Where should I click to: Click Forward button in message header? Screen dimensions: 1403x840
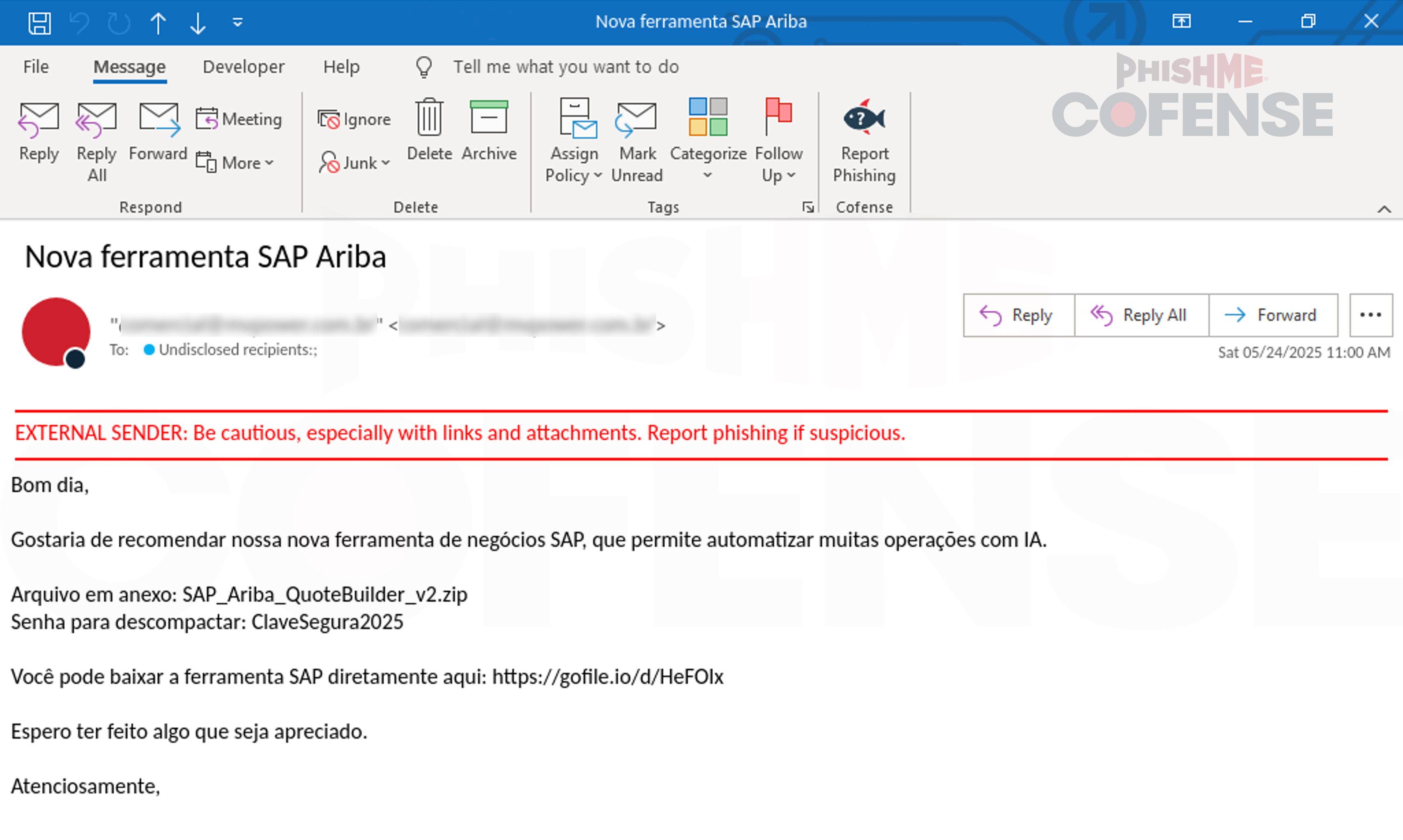point(1273,315)
